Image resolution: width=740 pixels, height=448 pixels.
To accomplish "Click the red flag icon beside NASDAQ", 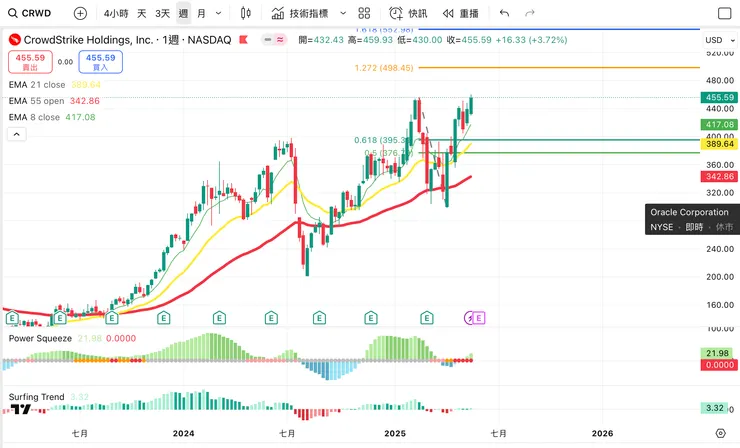I will click(244, 40).
